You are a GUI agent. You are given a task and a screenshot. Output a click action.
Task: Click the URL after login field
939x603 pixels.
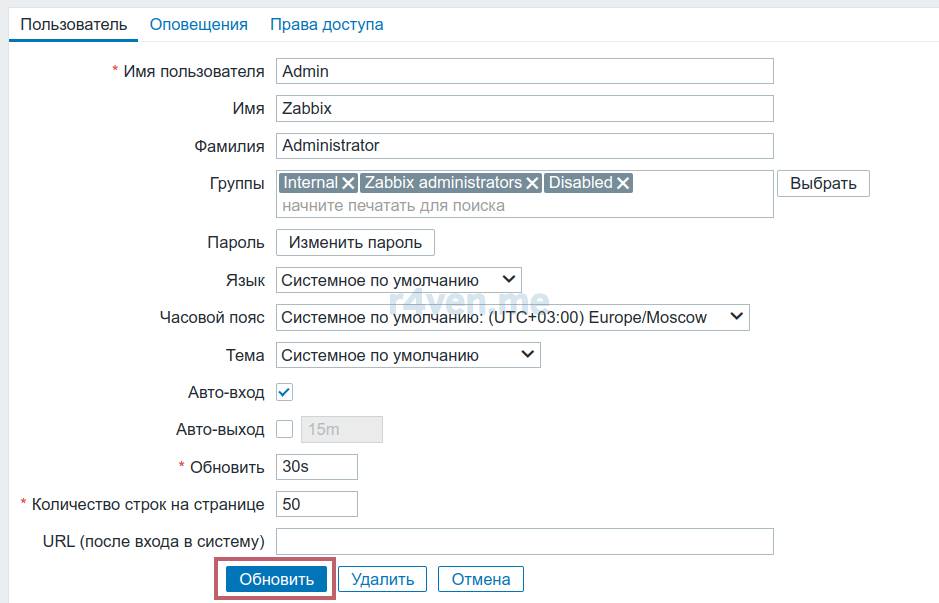coord(524,541)
